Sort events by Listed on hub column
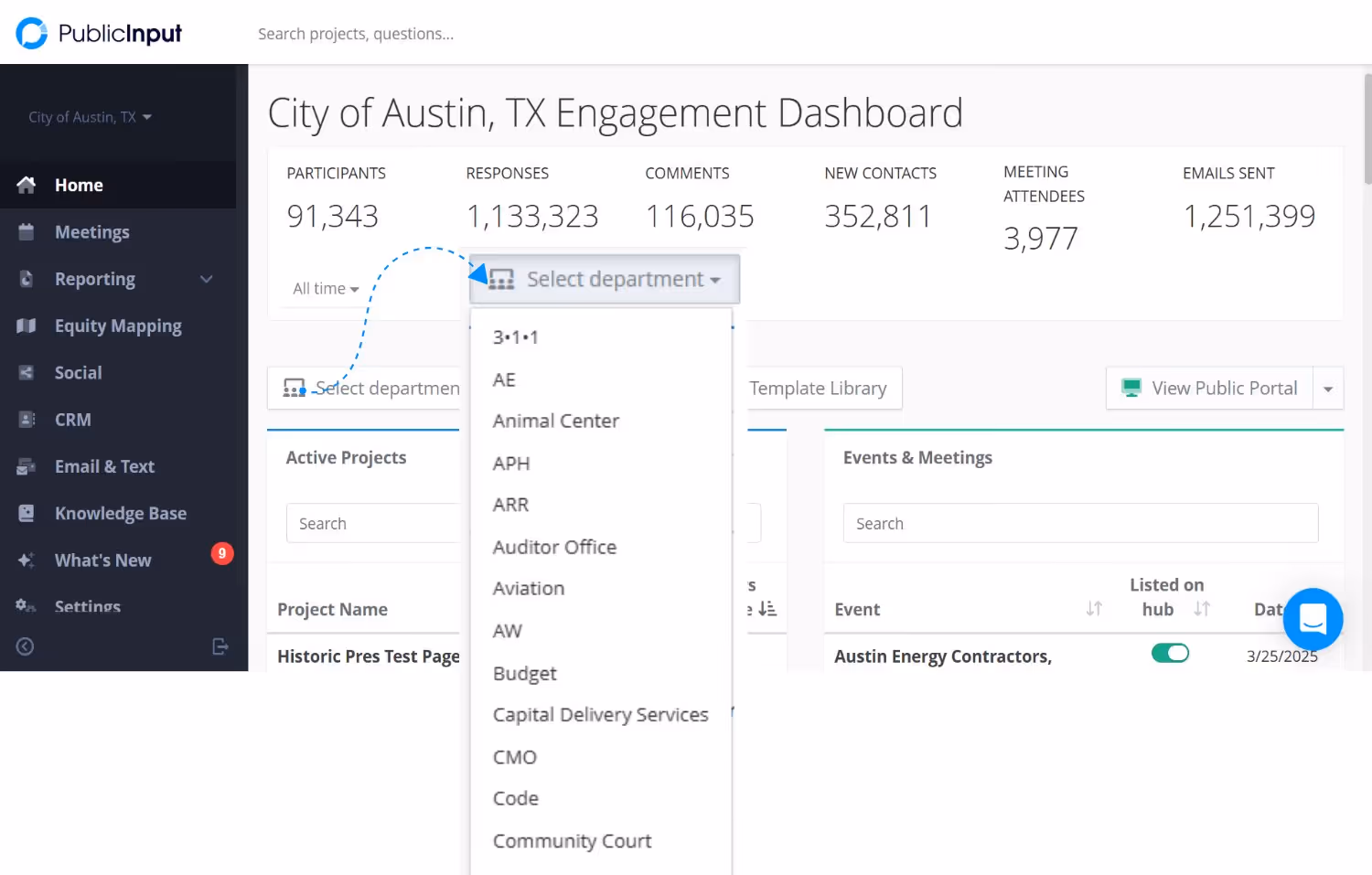Viewport: 1372px width, 875px height. [1202, 609]
